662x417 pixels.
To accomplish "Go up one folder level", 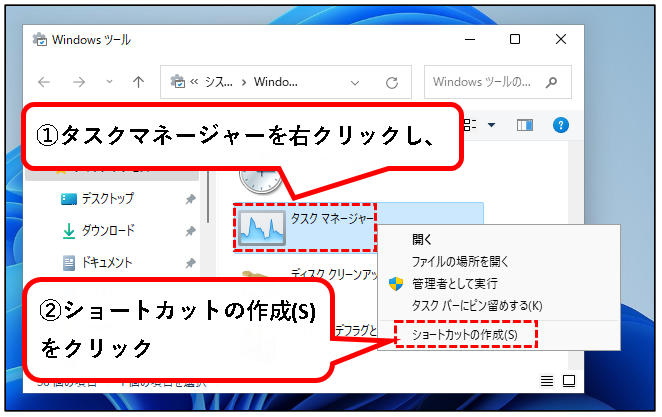I will click(x=138, y=82).
